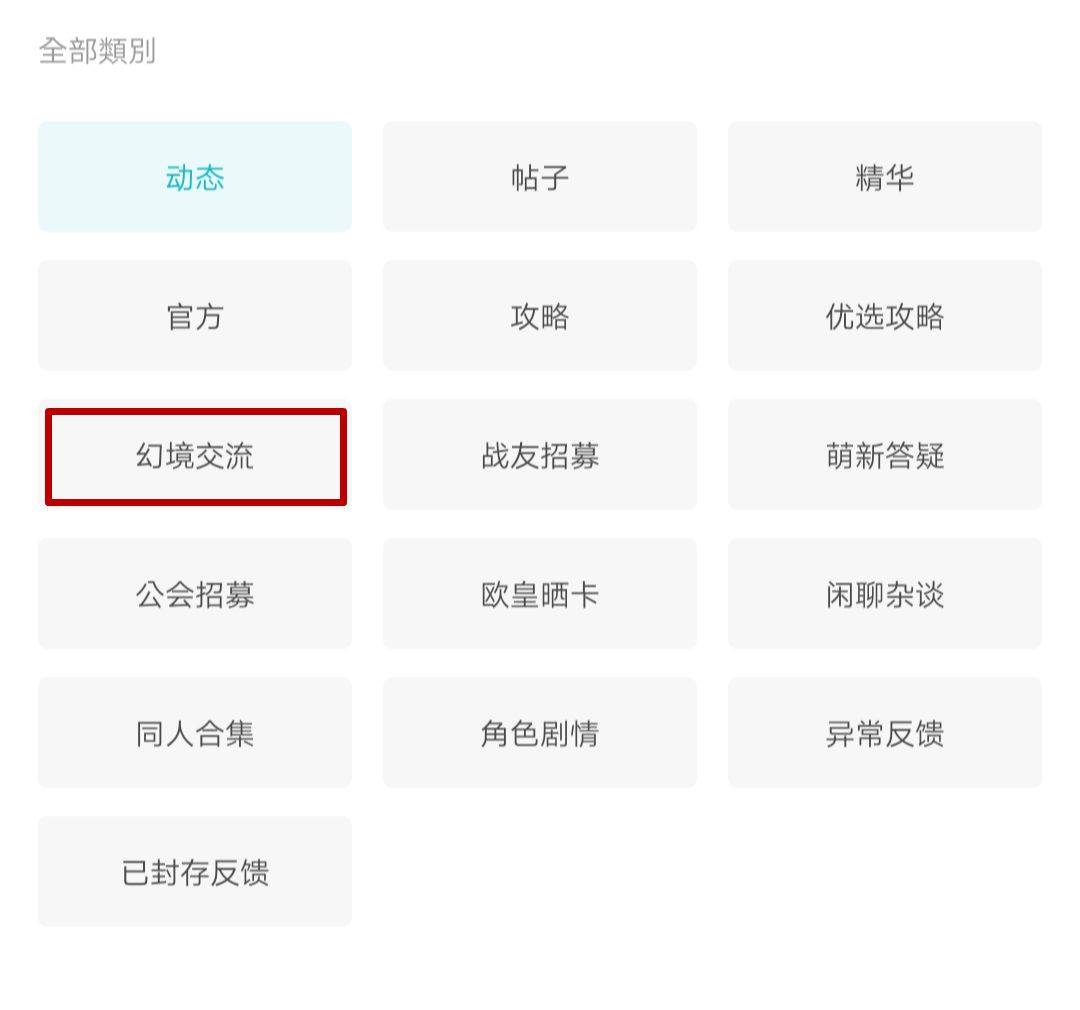
Task: Choose the 幻境交流 category
Action: pos(195,456)
